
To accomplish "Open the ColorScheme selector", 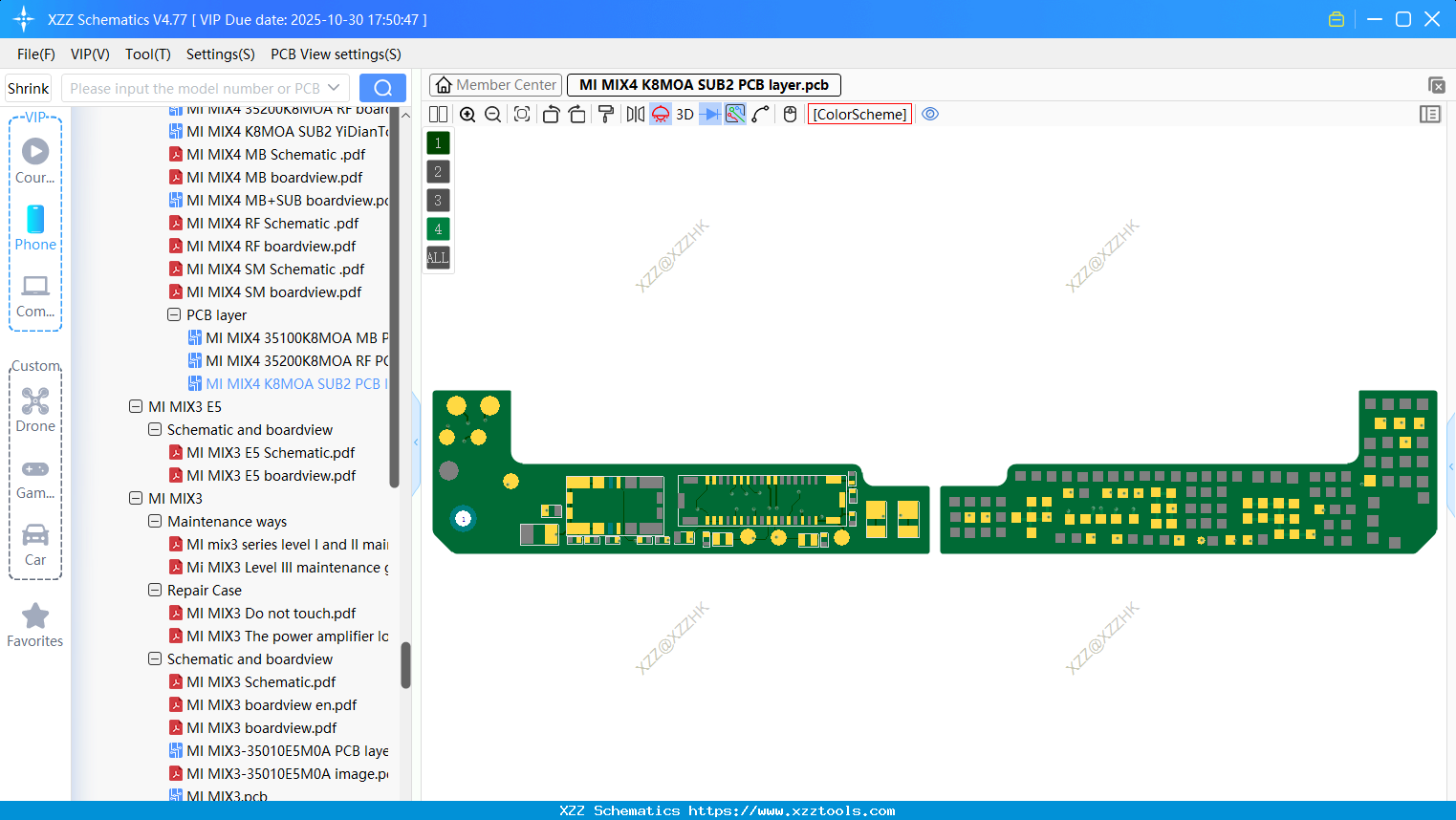I will click(858, 114).
